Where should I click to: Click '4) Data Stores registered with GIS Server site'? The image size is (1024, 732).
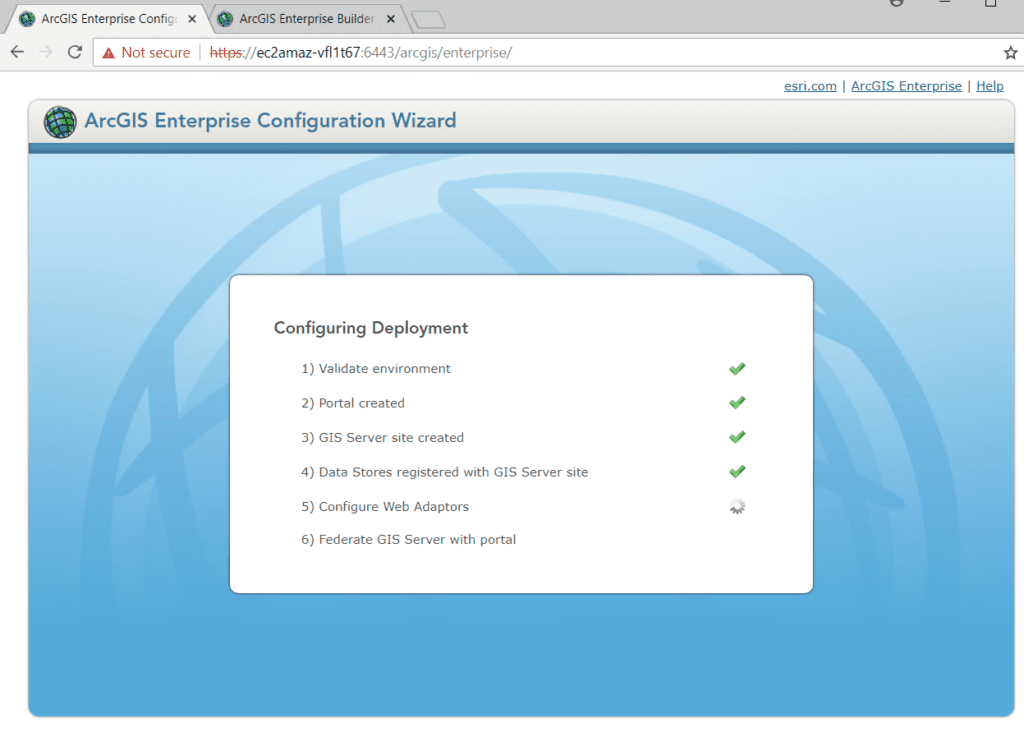[x=444, y=472]
